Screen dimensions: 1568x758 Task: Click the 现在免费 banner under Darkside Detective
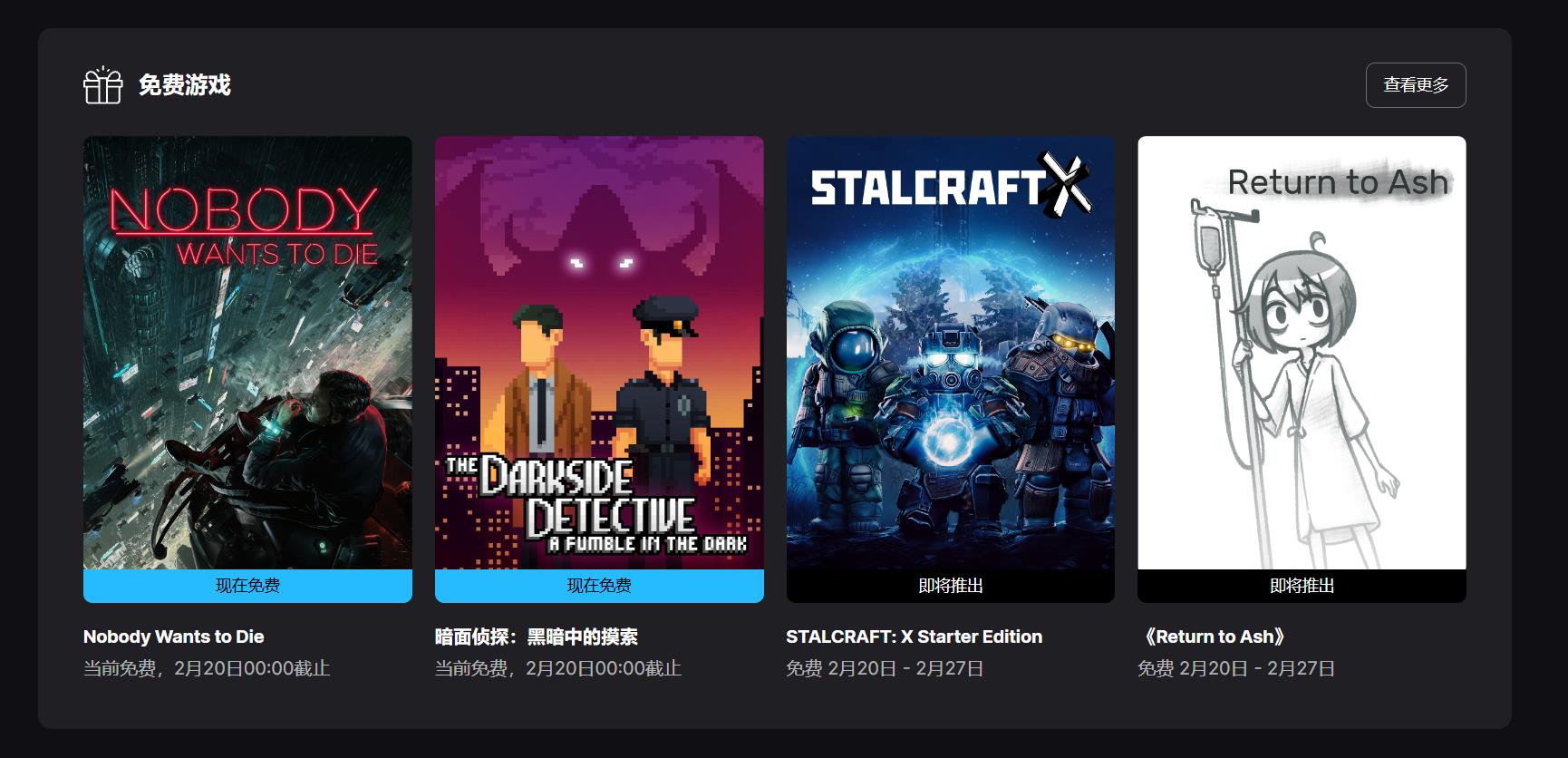click(599, 586)
